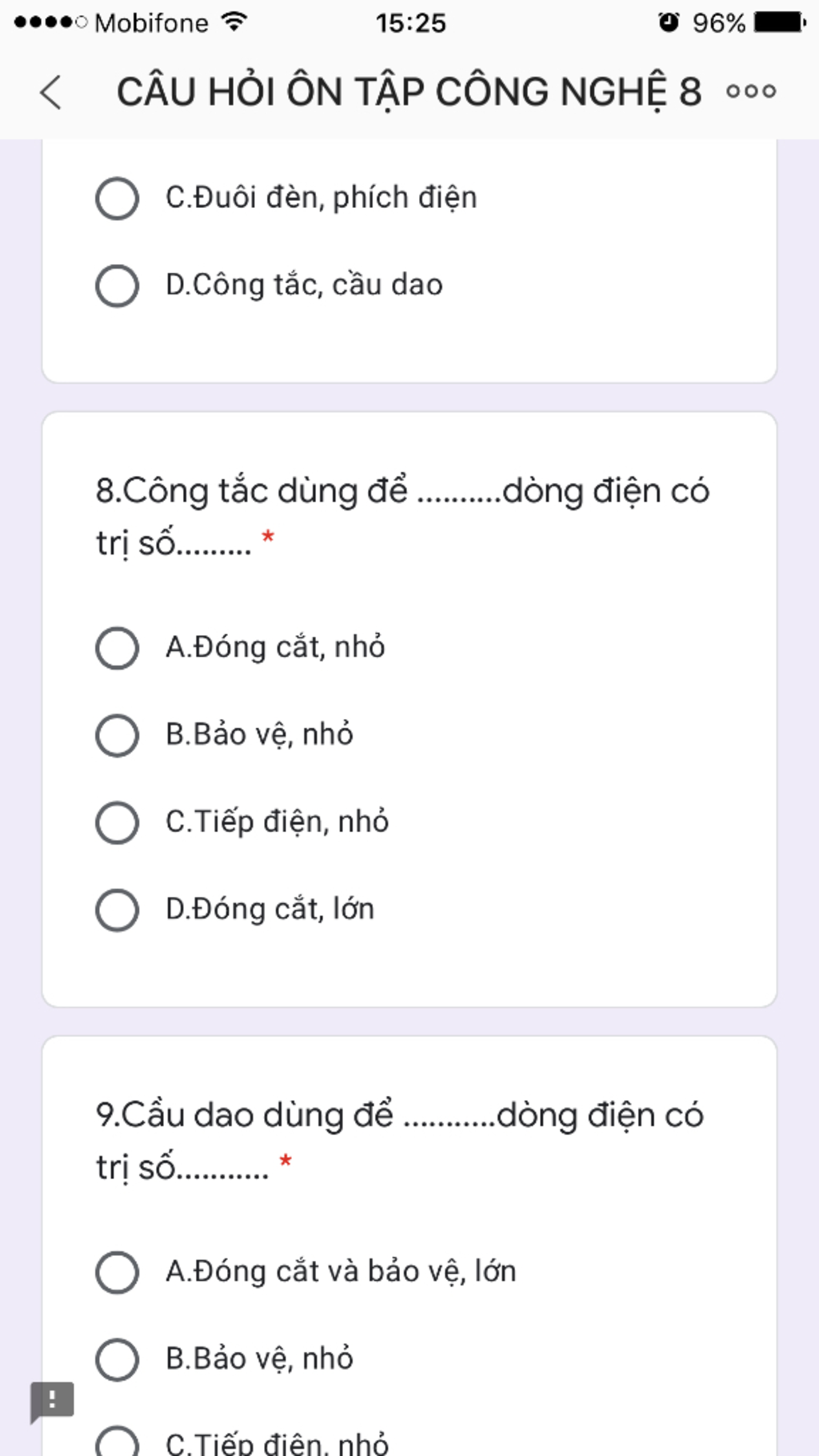Choose B.Bảo vệ, nhỏ for question 8
Viewport: 819px width, 1456px height.
118,734
